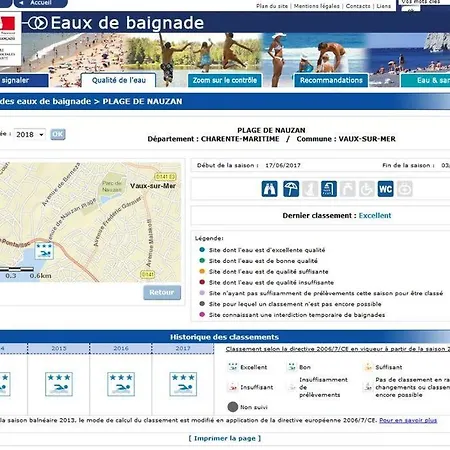Click the 2015 column header
This screenshot has height=450, width=450.
pos(59,348)
